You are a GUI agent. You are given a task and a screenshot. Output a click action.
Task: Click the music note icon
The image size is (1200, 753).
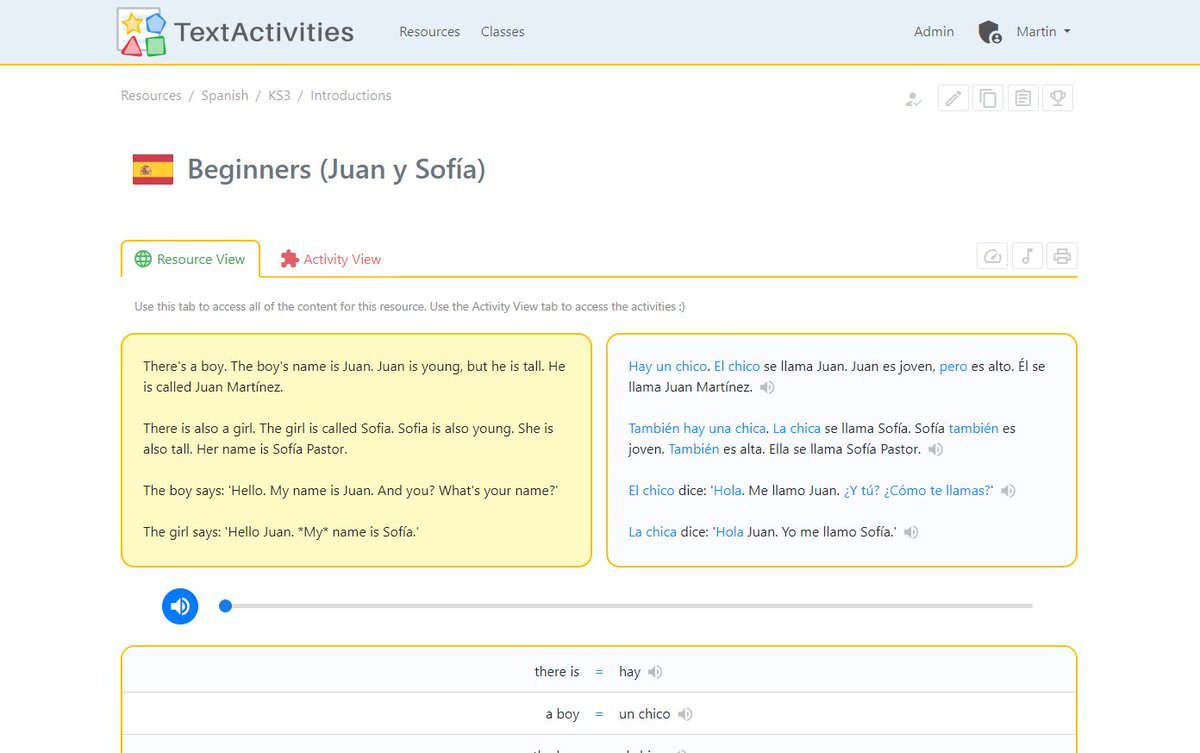point(1027,256)
